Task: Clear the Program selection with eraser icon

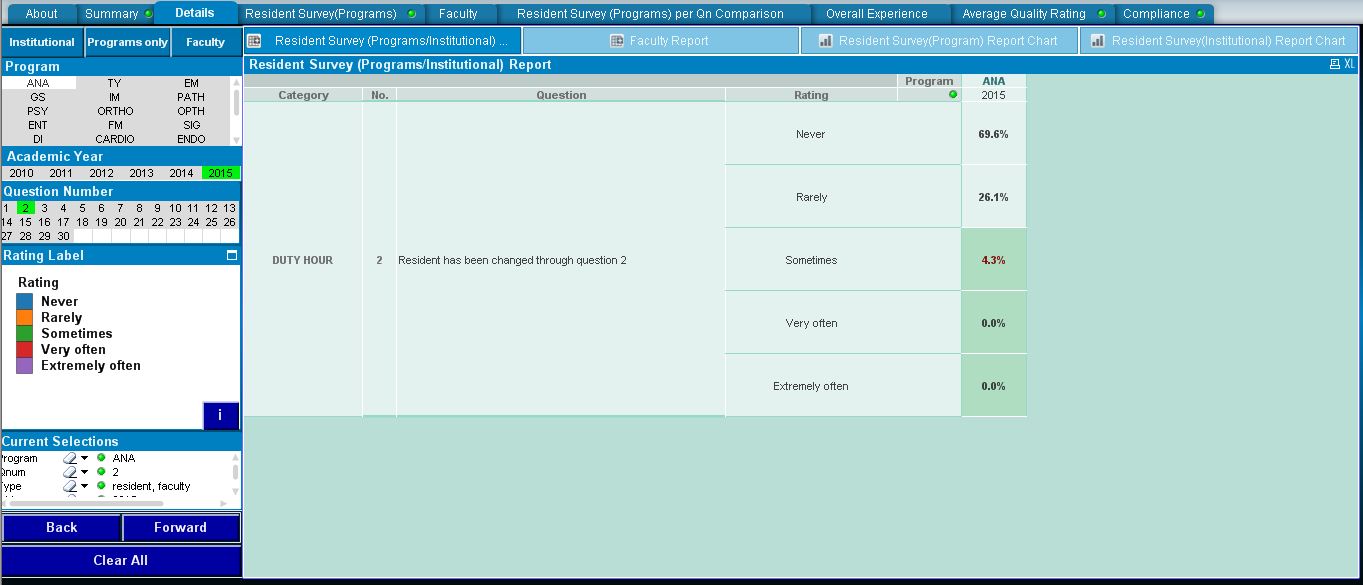Action: [x=70, y=458]
